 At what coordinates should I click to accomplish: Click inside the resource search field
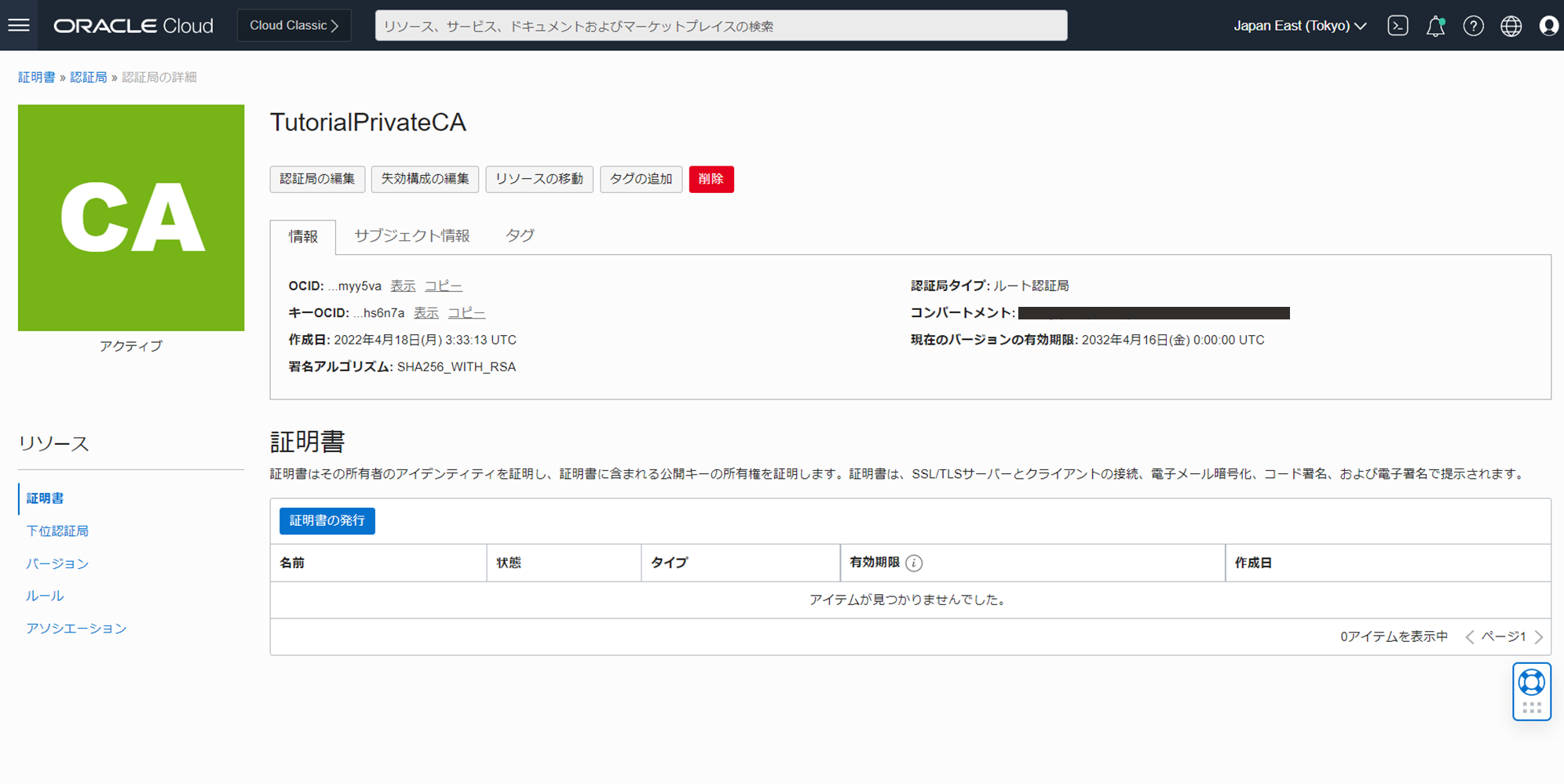pyautogui.click(x=721, y=25)
